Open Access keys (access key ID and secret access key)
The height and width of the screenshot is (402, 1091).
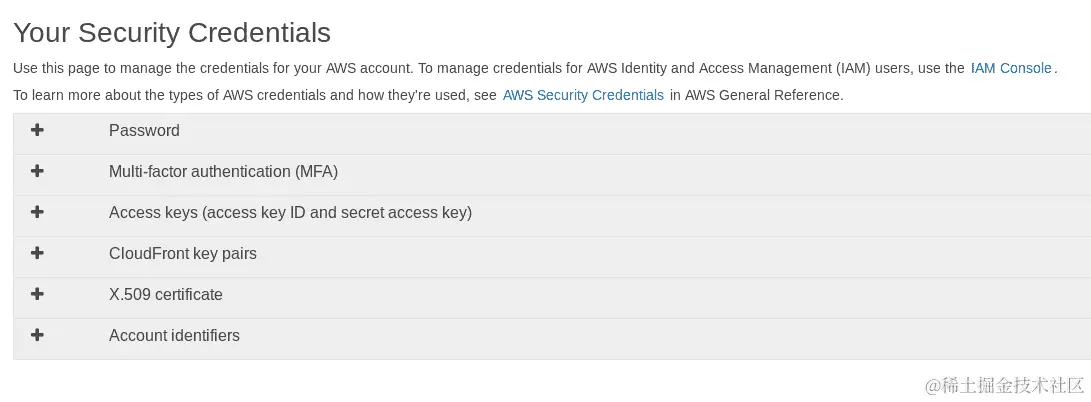point(290,213)
